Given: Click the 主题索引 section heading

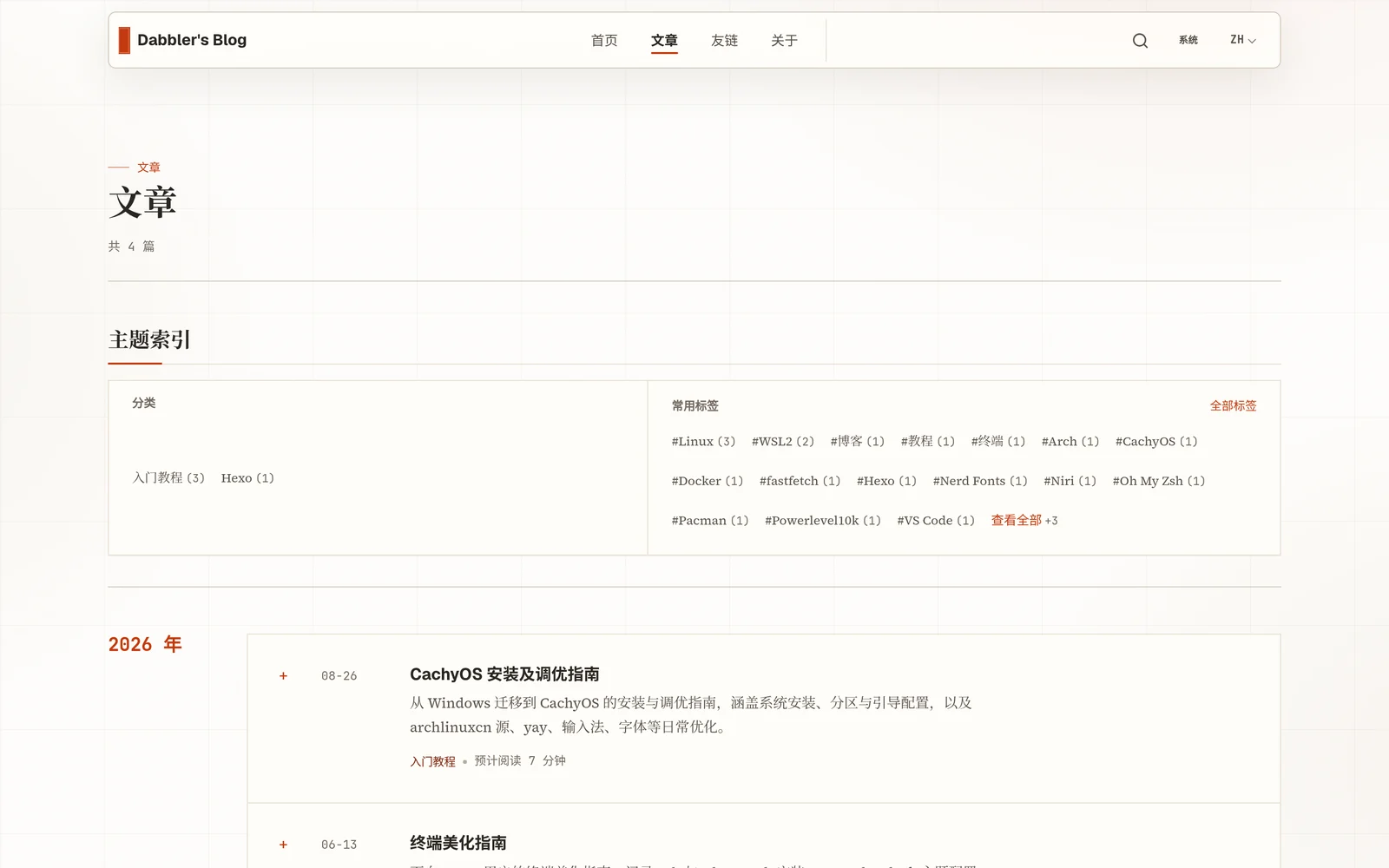Looking at the screenshot, I should pos(149,339).
